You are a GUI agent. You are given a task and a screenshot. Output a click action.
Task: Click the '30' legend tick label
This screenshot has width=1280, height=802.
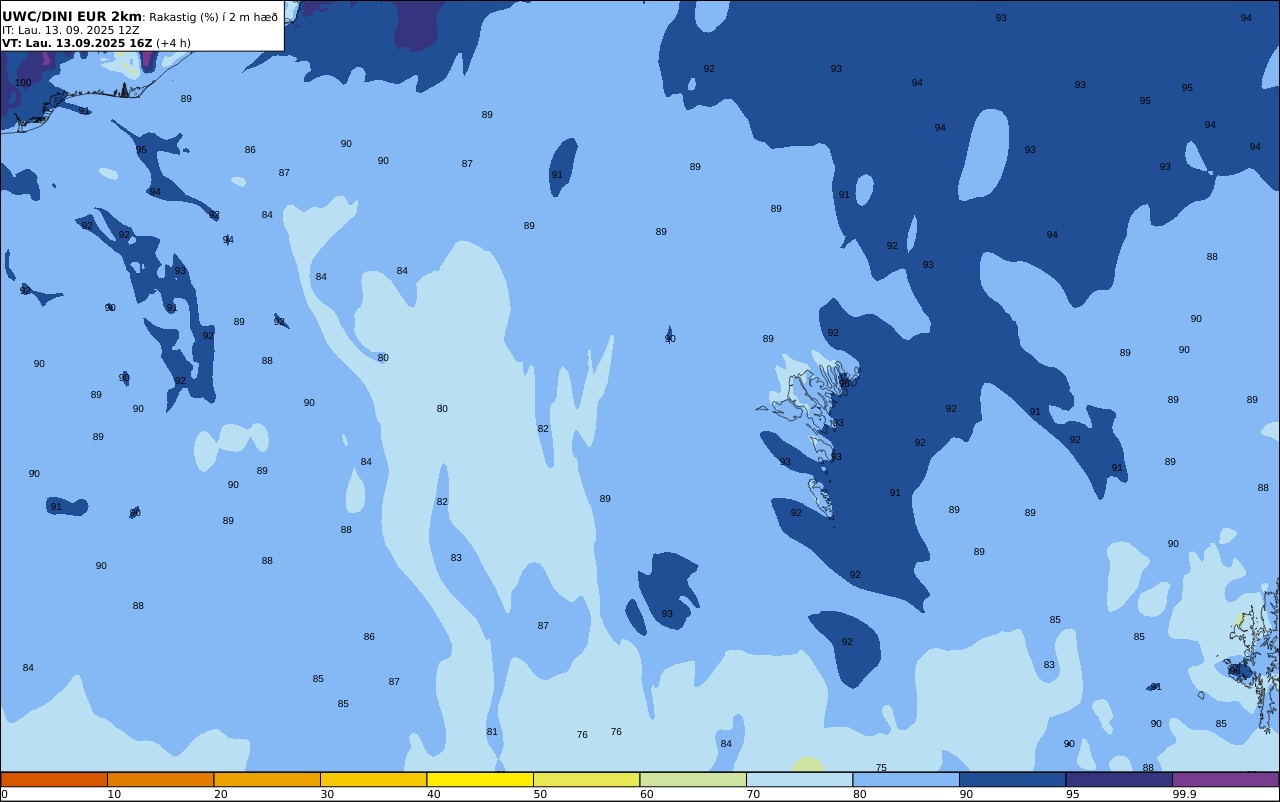click(327, 794)
